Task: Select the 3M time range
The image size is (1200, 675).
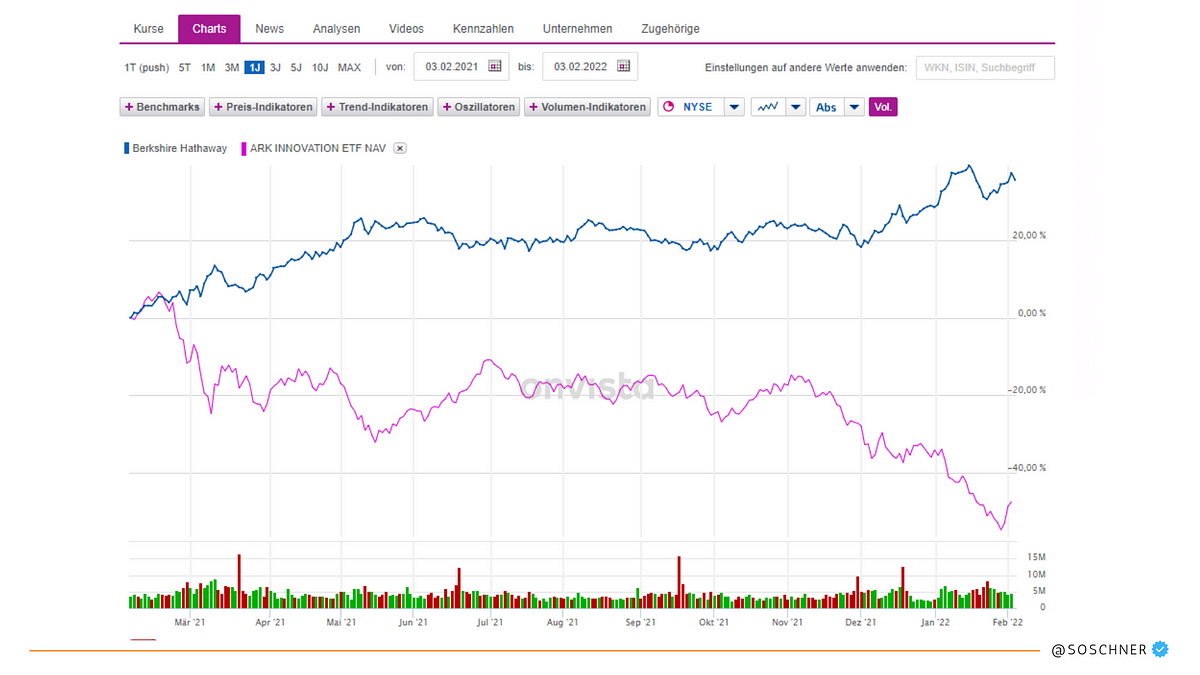Action: [232, 67]
